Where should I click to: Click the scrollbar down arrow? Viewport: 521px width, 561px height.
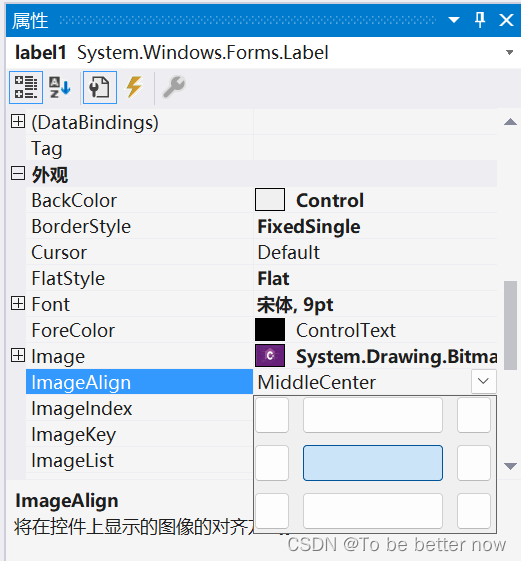tap(510, 466)
